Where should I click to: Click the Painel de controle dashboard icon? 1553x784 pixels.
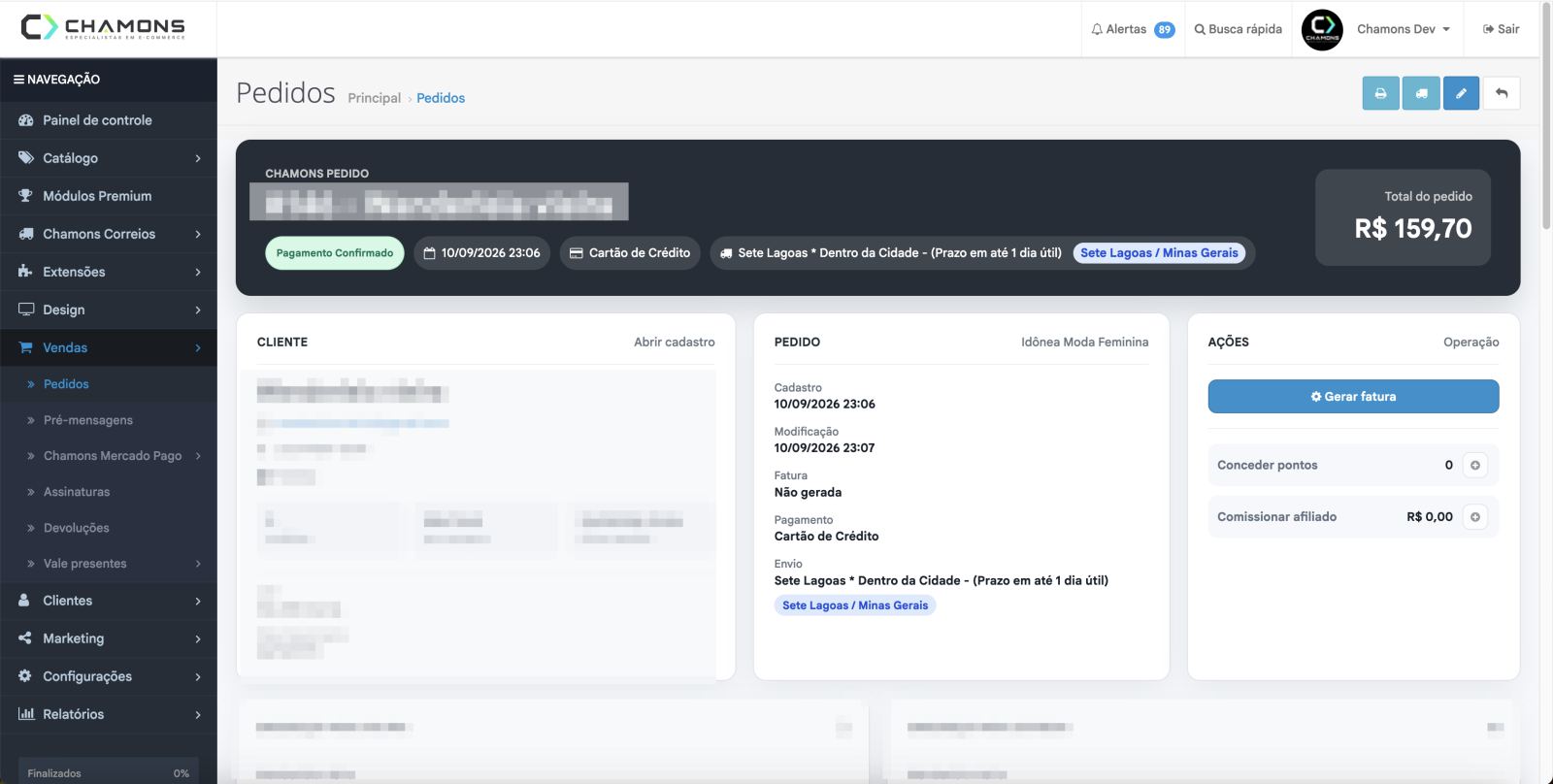pyautogui.click(x=25, y=120)
